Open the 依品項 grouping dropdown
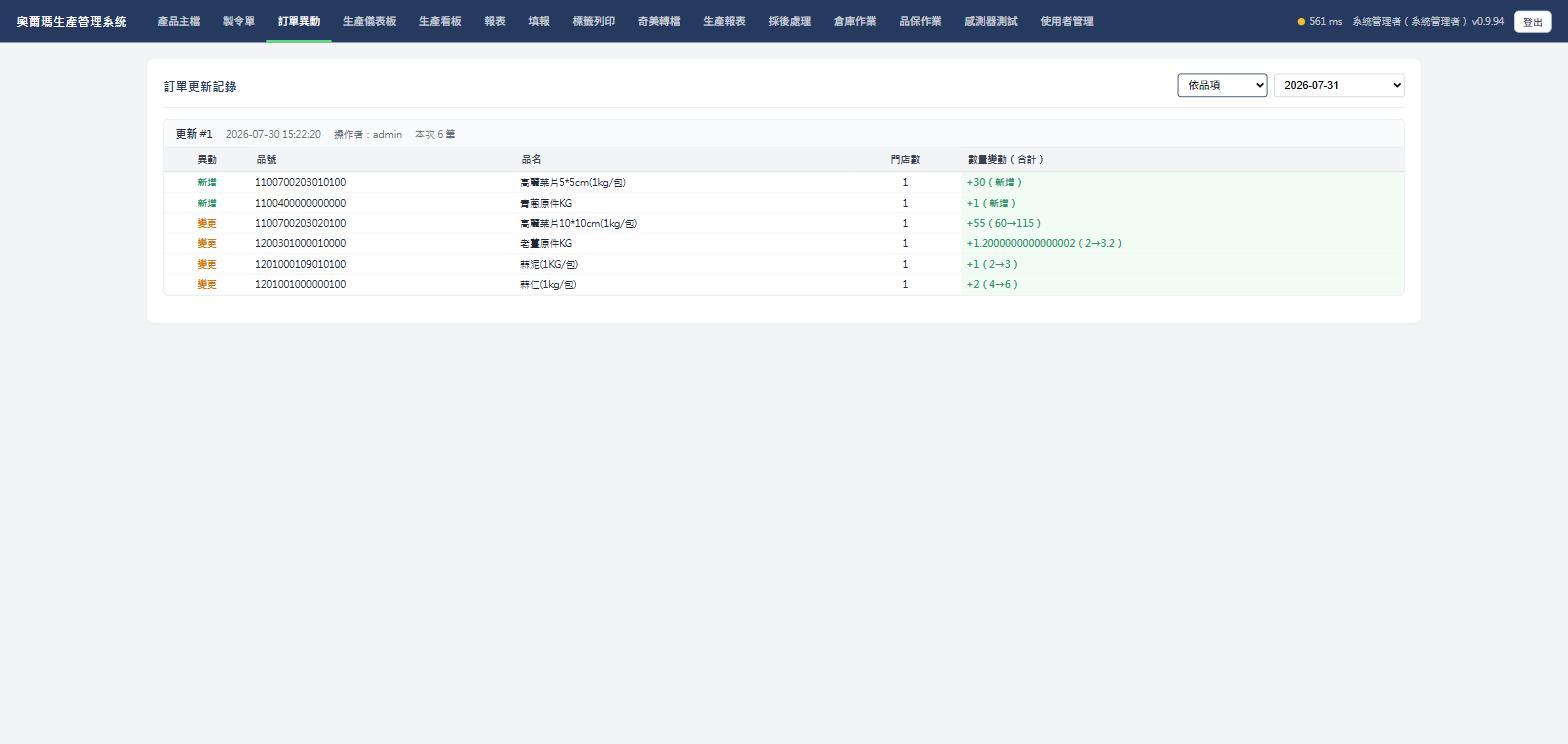The height and width of the screenshot is (744, 1568). click(x=1222, y=86)
